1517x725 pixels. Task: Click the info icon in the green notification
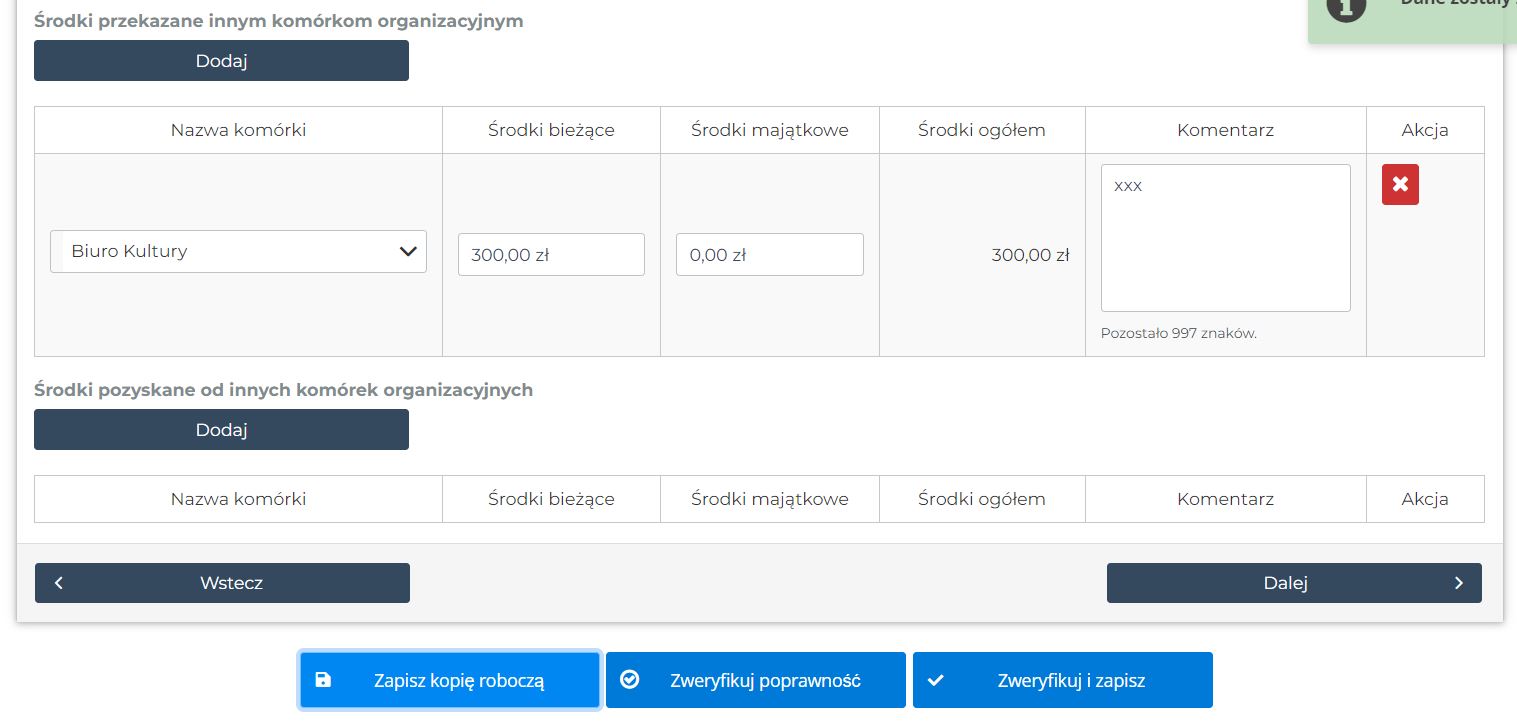click(x=1345, y=6)
